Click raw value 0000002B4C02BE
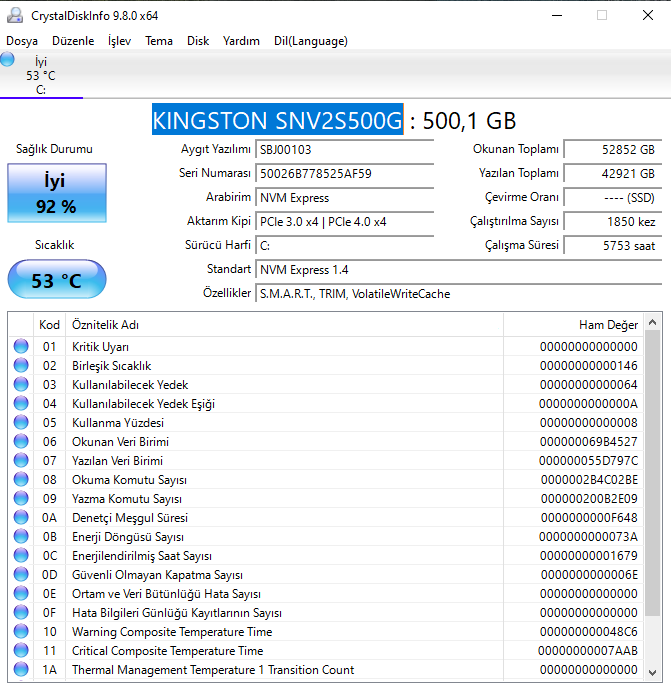 pyautogui.click(x=589, y=479)
